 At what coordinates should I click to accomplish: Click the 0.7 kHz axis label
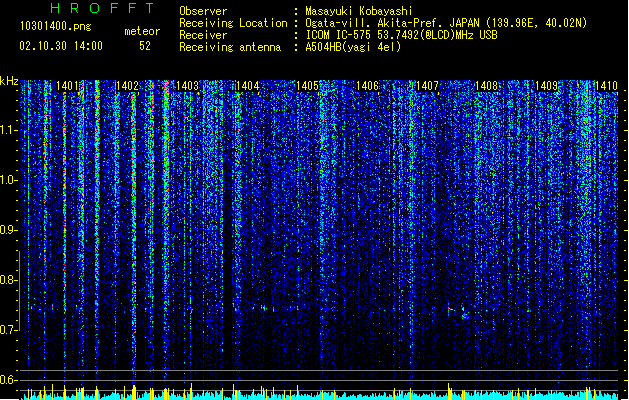coord(9,330)
